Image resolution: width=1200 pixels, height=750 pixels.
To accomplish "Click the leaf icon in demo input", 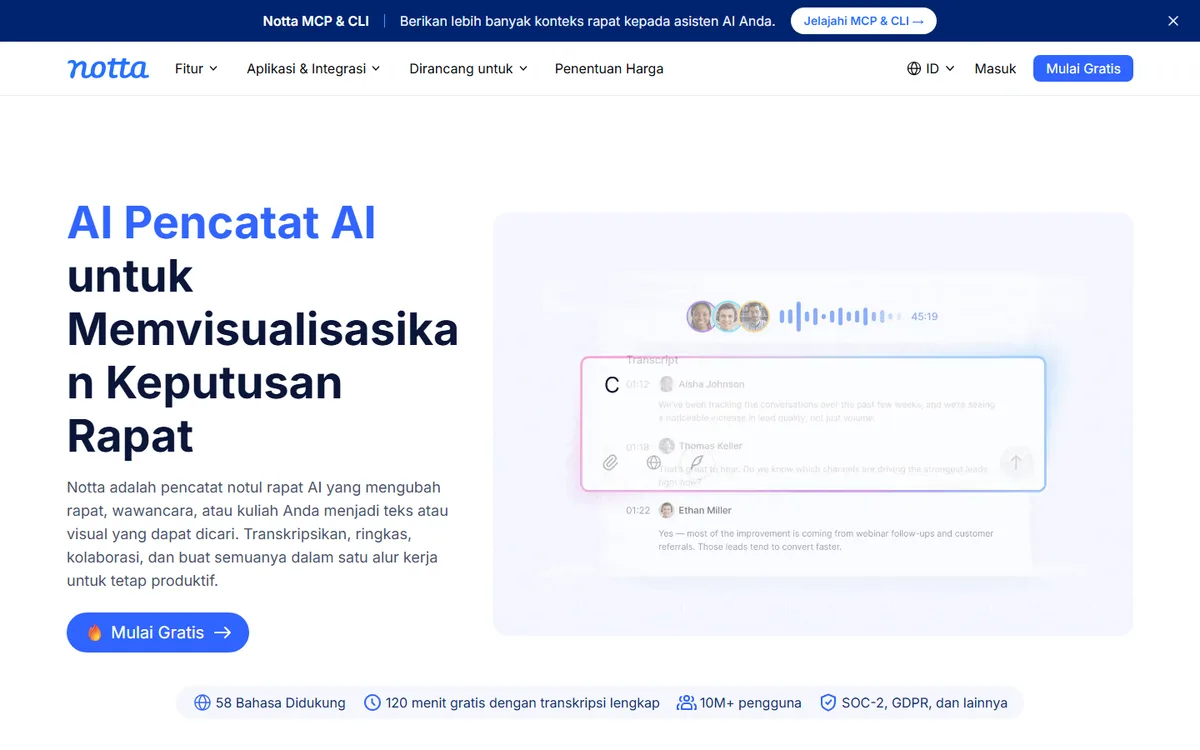I will 696,462.
